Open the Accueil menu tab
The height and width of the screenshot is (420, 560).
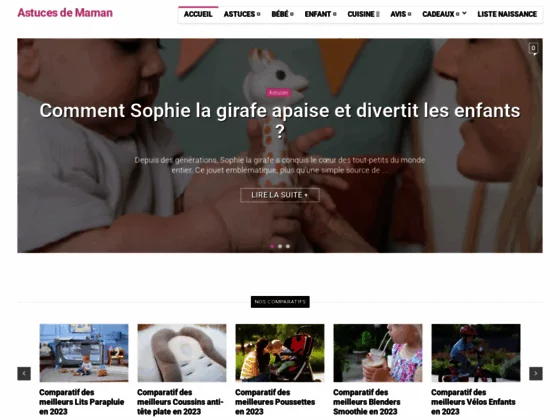[x=198, y=14]
